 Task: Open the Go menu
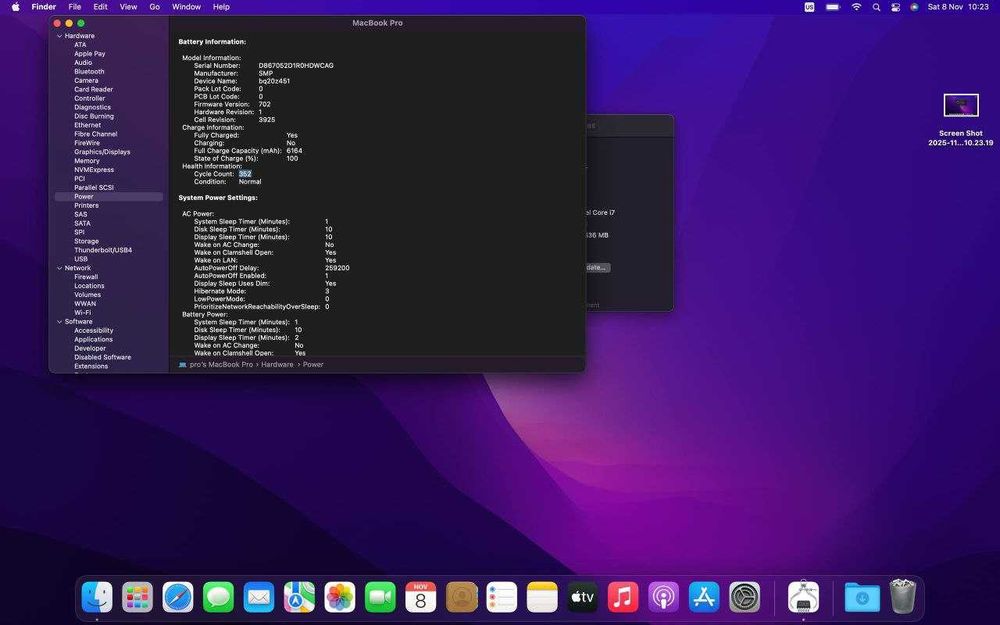point(154,7)
